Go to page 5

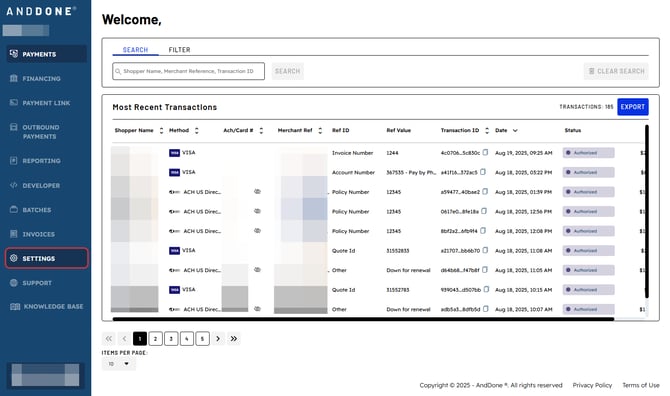click(203, 339)
